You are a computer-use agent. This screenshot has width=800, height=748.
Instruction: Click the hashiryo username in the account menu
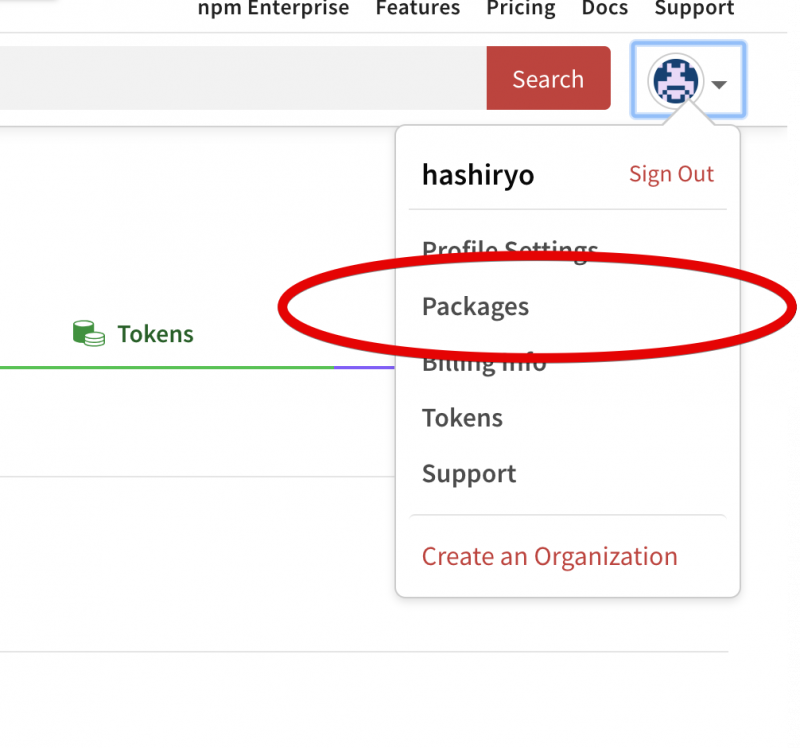pyautogui.click(x=478, y=175)
